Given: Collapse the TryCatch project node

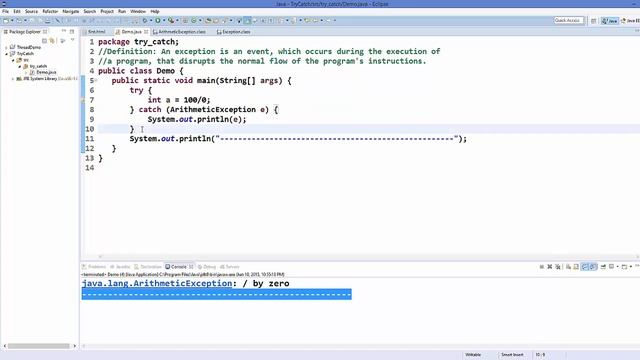Looking at the screenshot, I should click(x=6, y=53).
